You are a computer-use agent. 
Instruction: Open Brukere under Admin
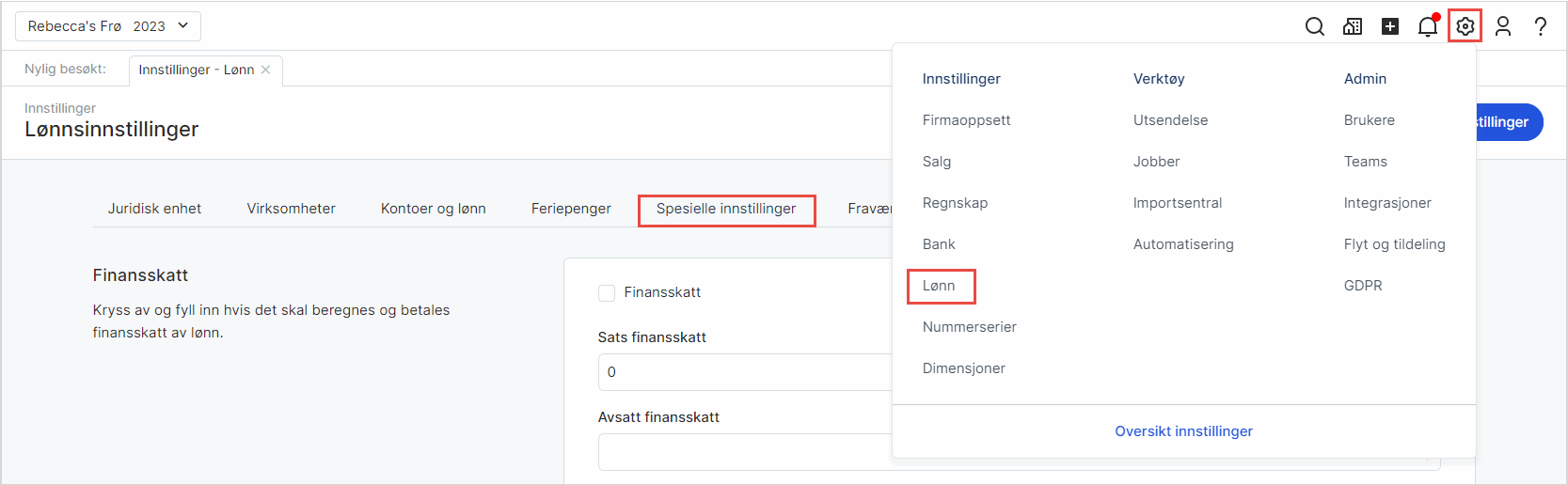point(1370,120)
